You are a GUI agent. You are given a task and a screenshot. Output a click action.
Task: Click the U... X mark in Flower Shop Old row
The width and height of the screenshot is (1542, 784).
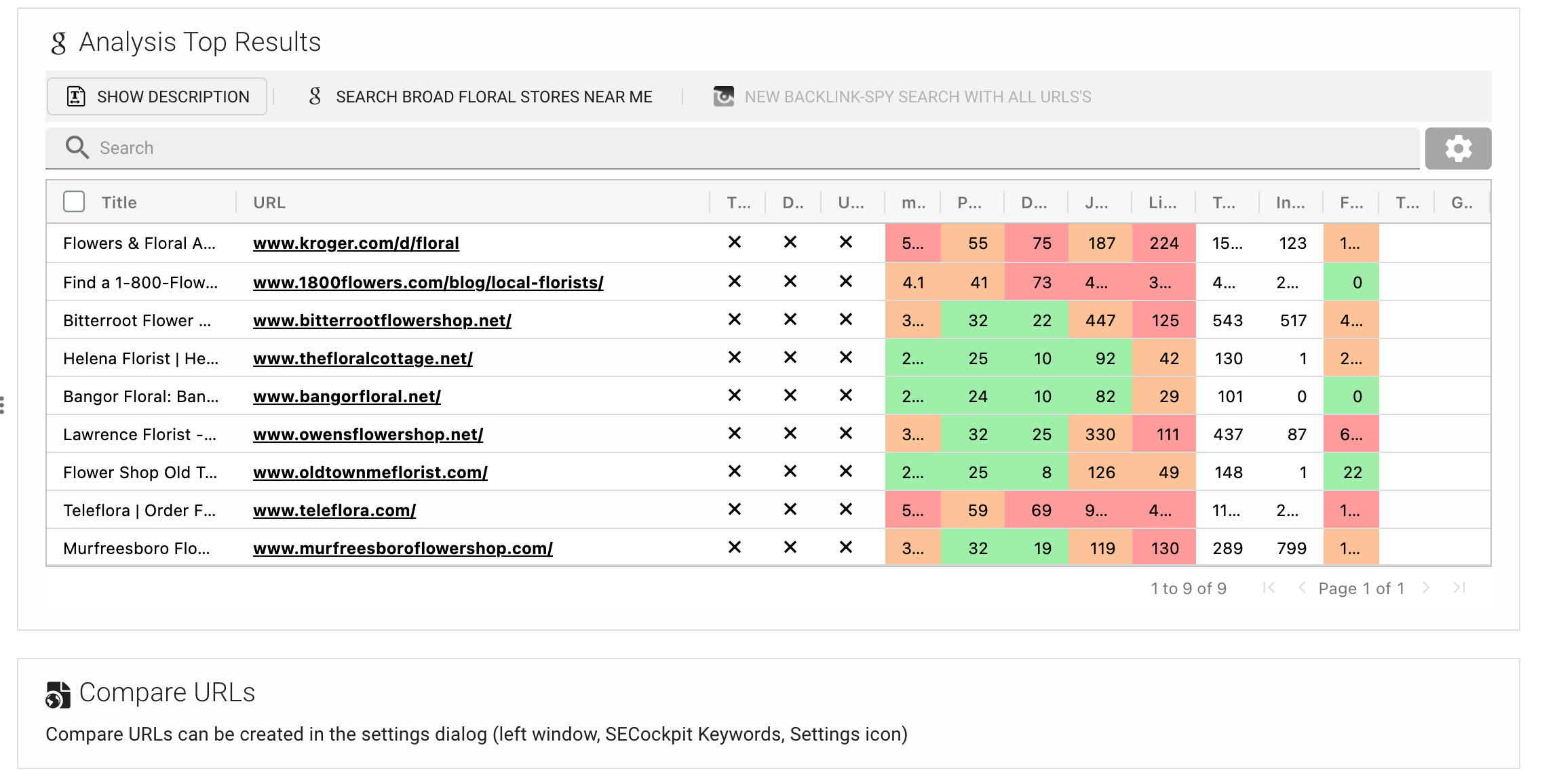pos(845,471)
